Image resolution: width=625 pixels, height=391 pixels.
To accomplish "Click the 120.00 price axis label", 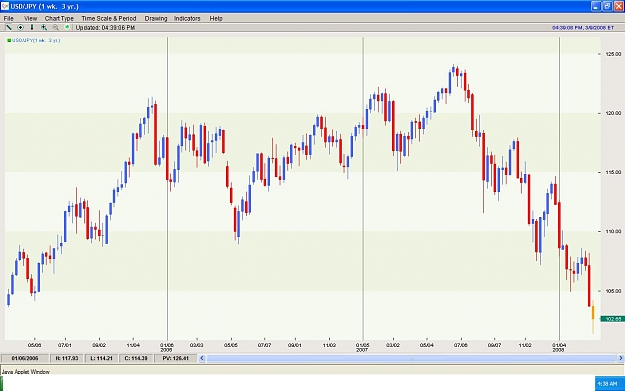I will point(613,113).
